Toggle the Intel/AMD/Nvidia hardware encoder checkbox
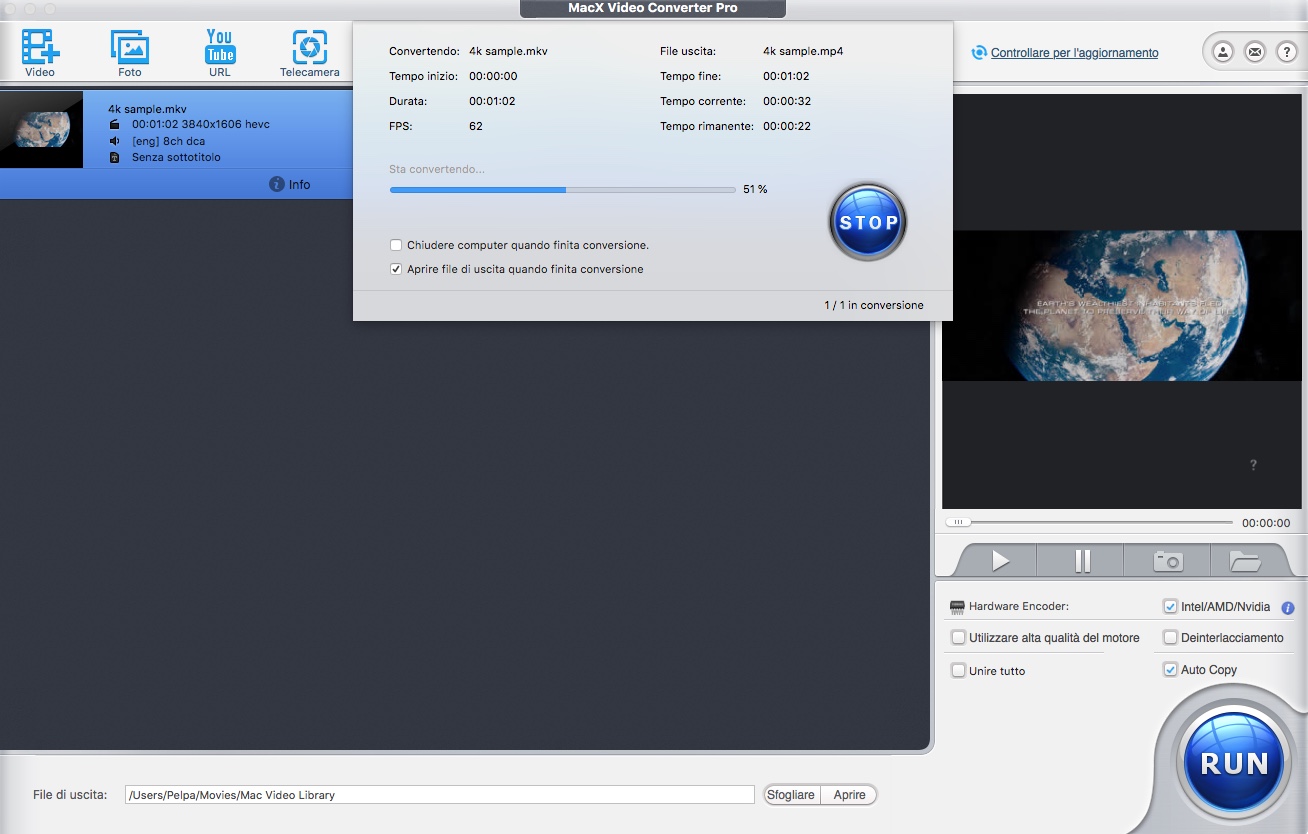Image resolution: width=1308 pixels, height=834 pixels. pyautogui.click(x=1170, y=606)
